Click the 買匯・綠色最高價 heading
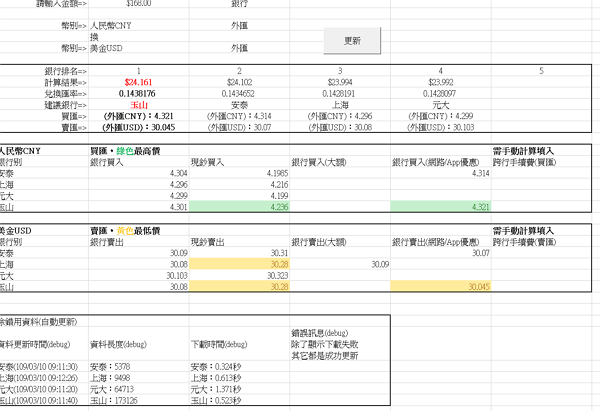The width and height of the screenshot is (600, 411). pyautogui.click(x=125, y=151)
